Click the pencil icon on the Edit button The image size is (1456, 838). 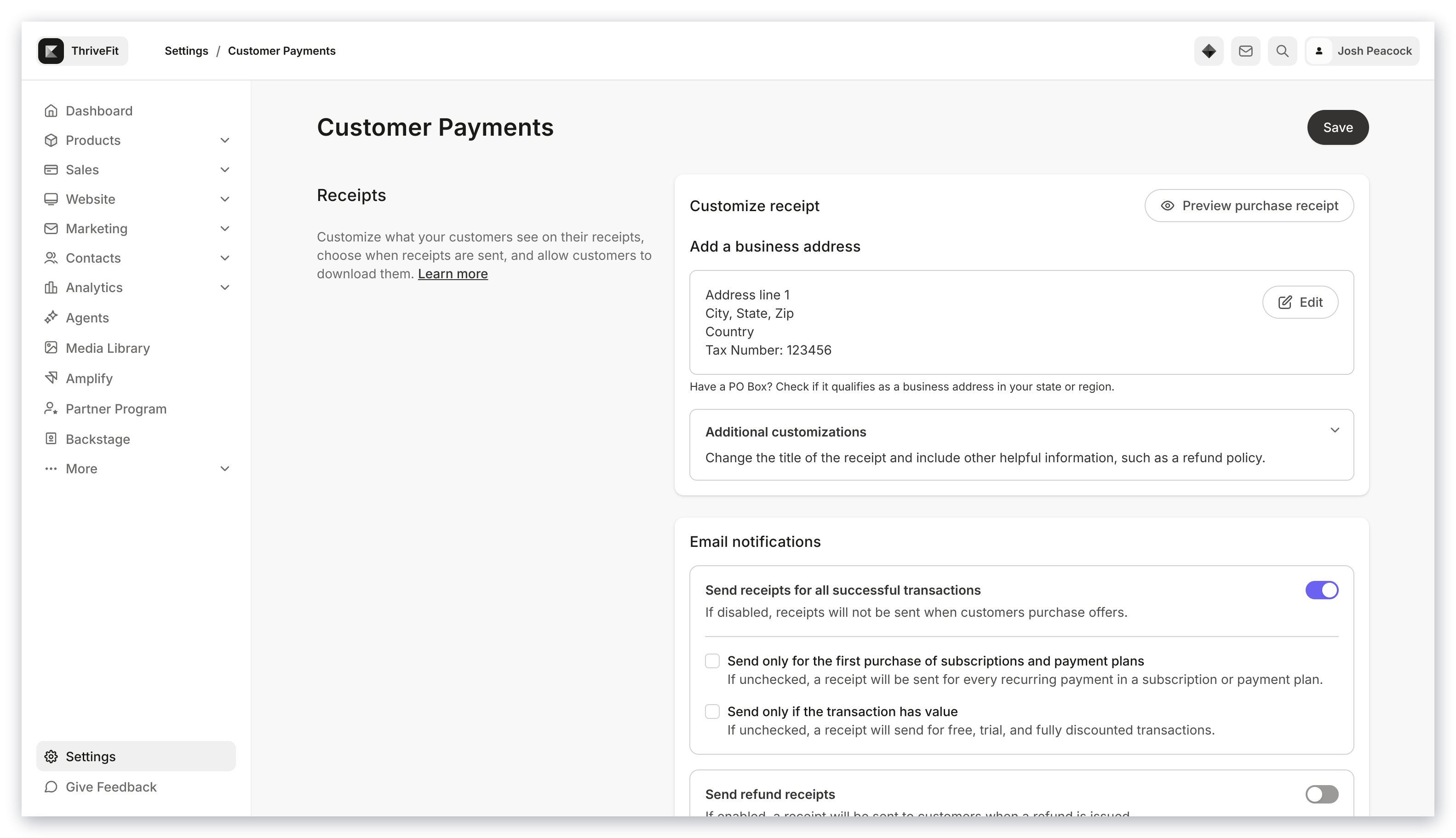coord(1284,302)
